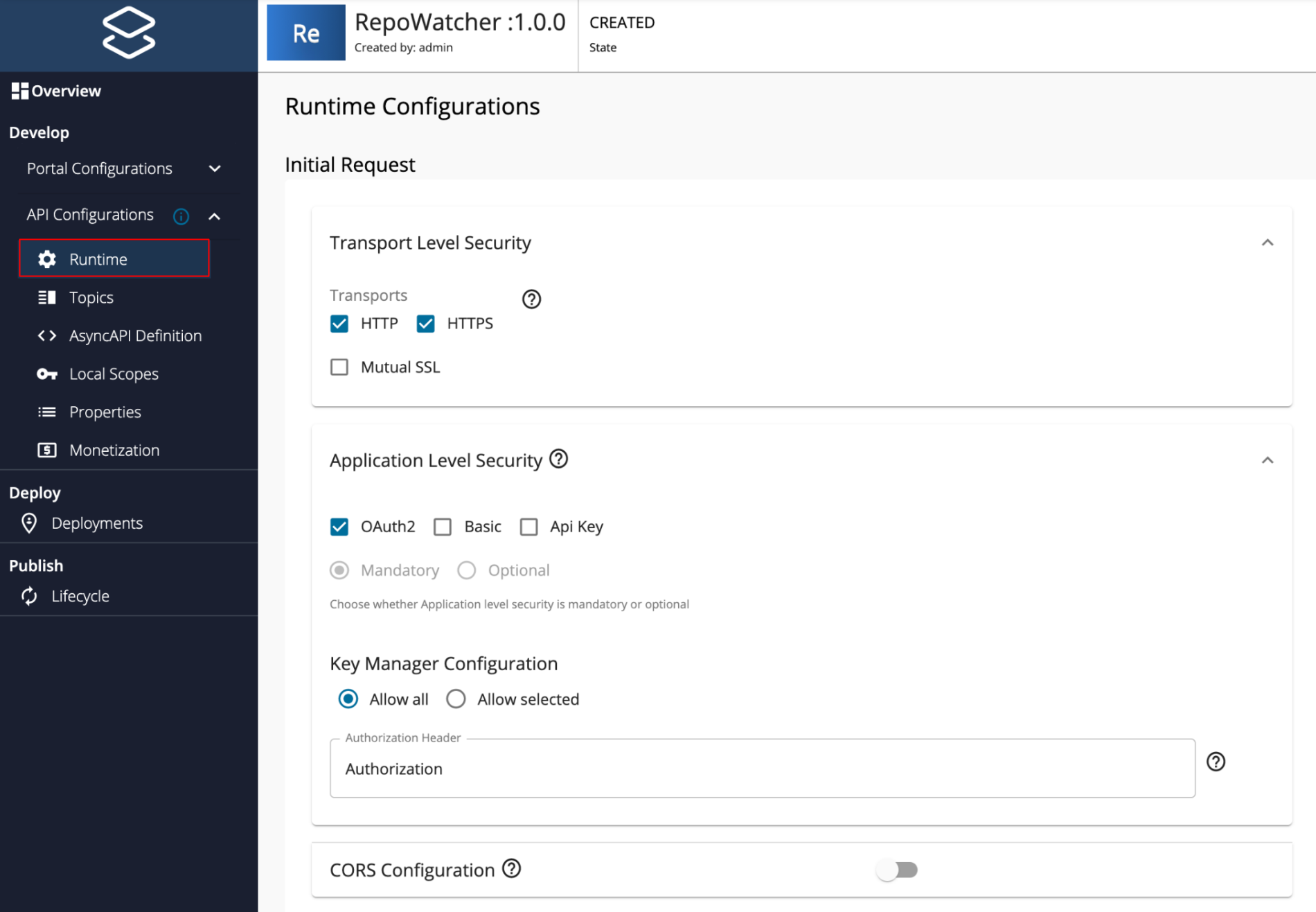Expand the Portal Configurations menu
Image resolution: width=1316 pixels, height=912 pixels.
point(214,169)
